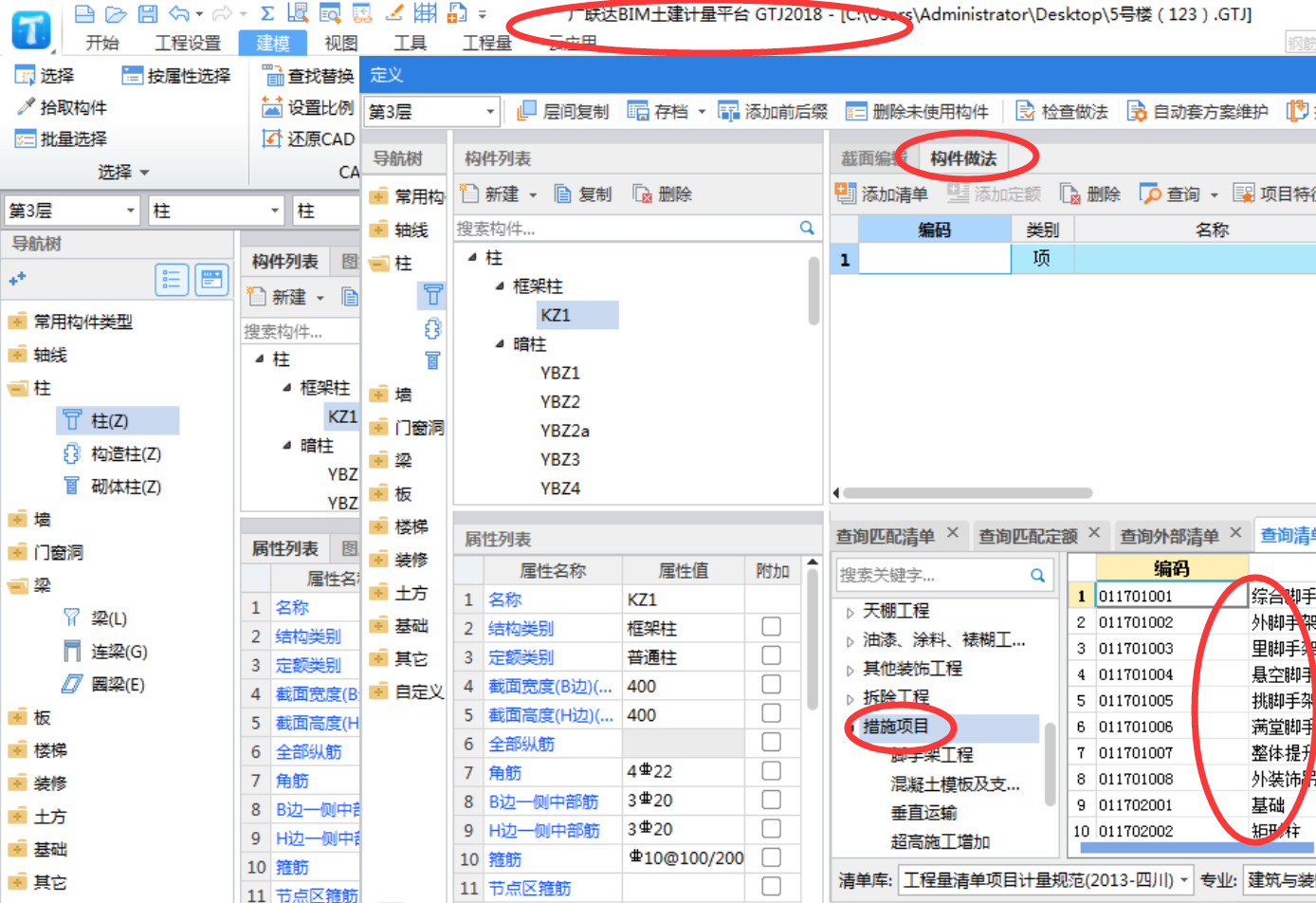Open the 第3层 floor dropdown below the ribbon
Viewport: 1316px width, 903px height.
[131, 211]
